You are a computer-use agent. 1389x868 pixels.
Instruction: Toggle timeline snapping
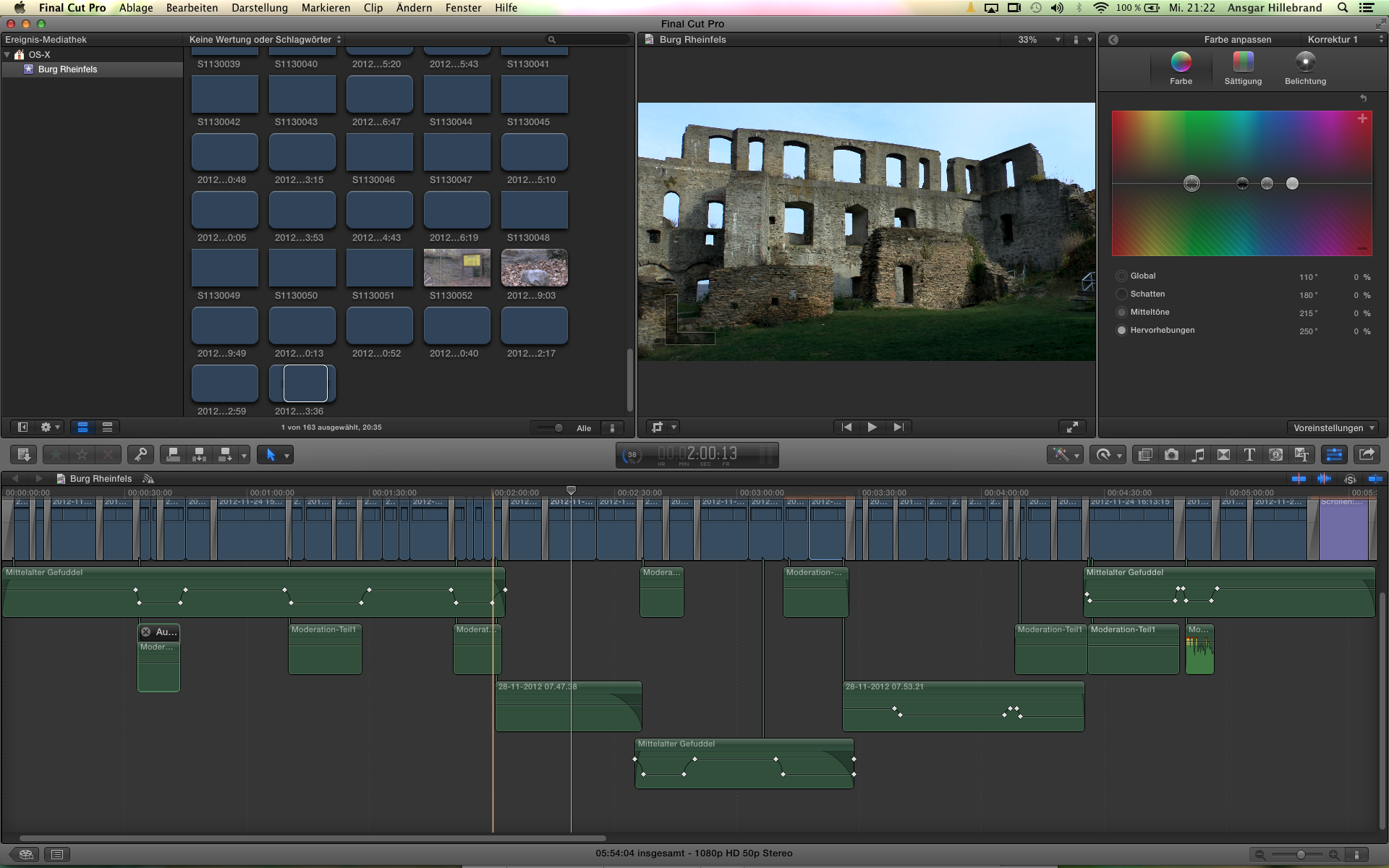click(x=1375, y=479)
